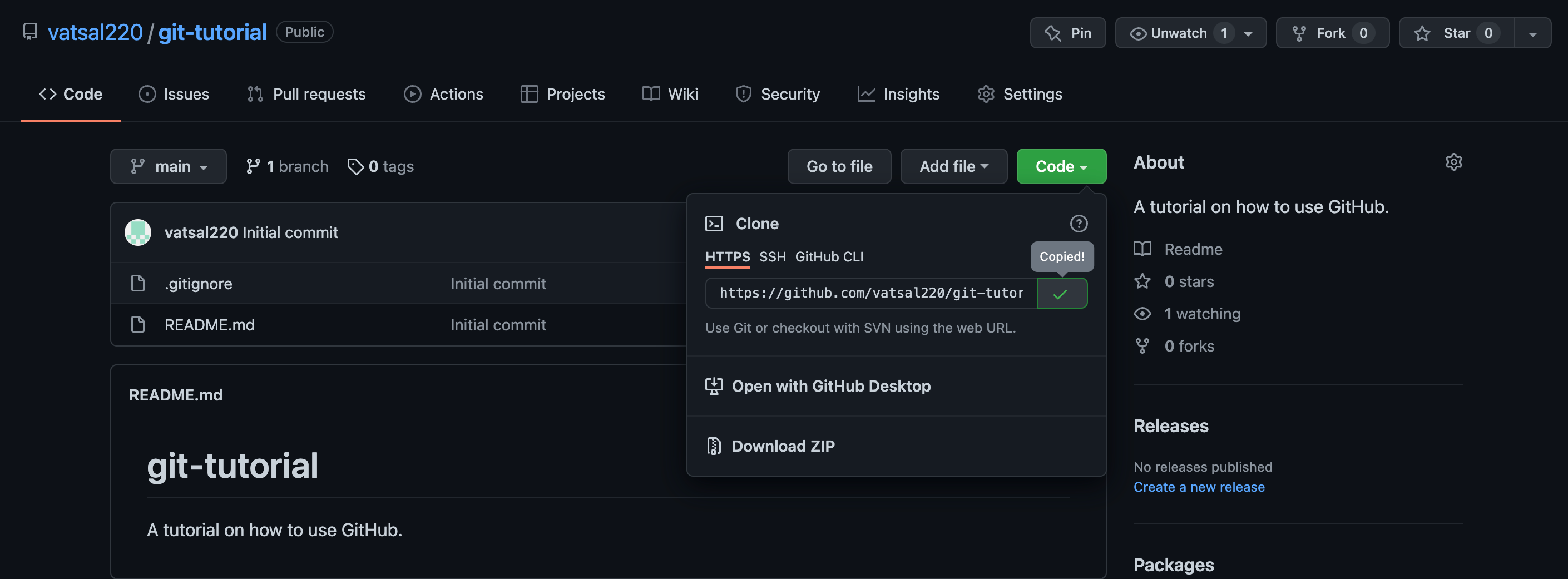View the 0 tags list
This screenshot has width=1568, height=579.
pos(380,166)
